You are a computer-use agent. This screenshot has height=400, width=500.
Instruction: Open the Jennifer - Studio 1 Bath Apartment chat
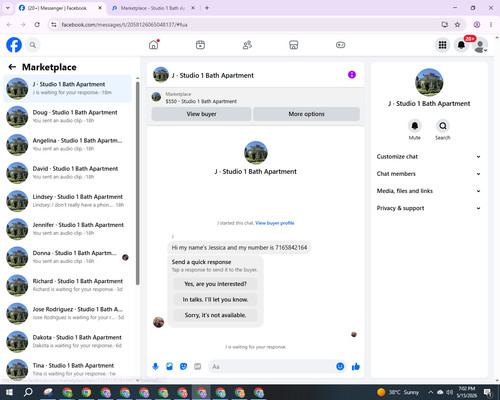(x=67, y=229)
